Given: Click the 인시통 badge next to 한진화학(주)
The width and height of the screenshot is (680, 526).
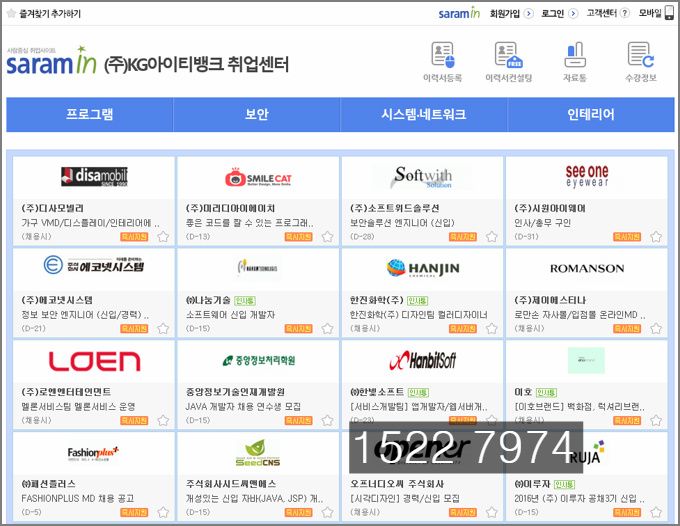Looking at the screenshot, I should coord(418,301).
